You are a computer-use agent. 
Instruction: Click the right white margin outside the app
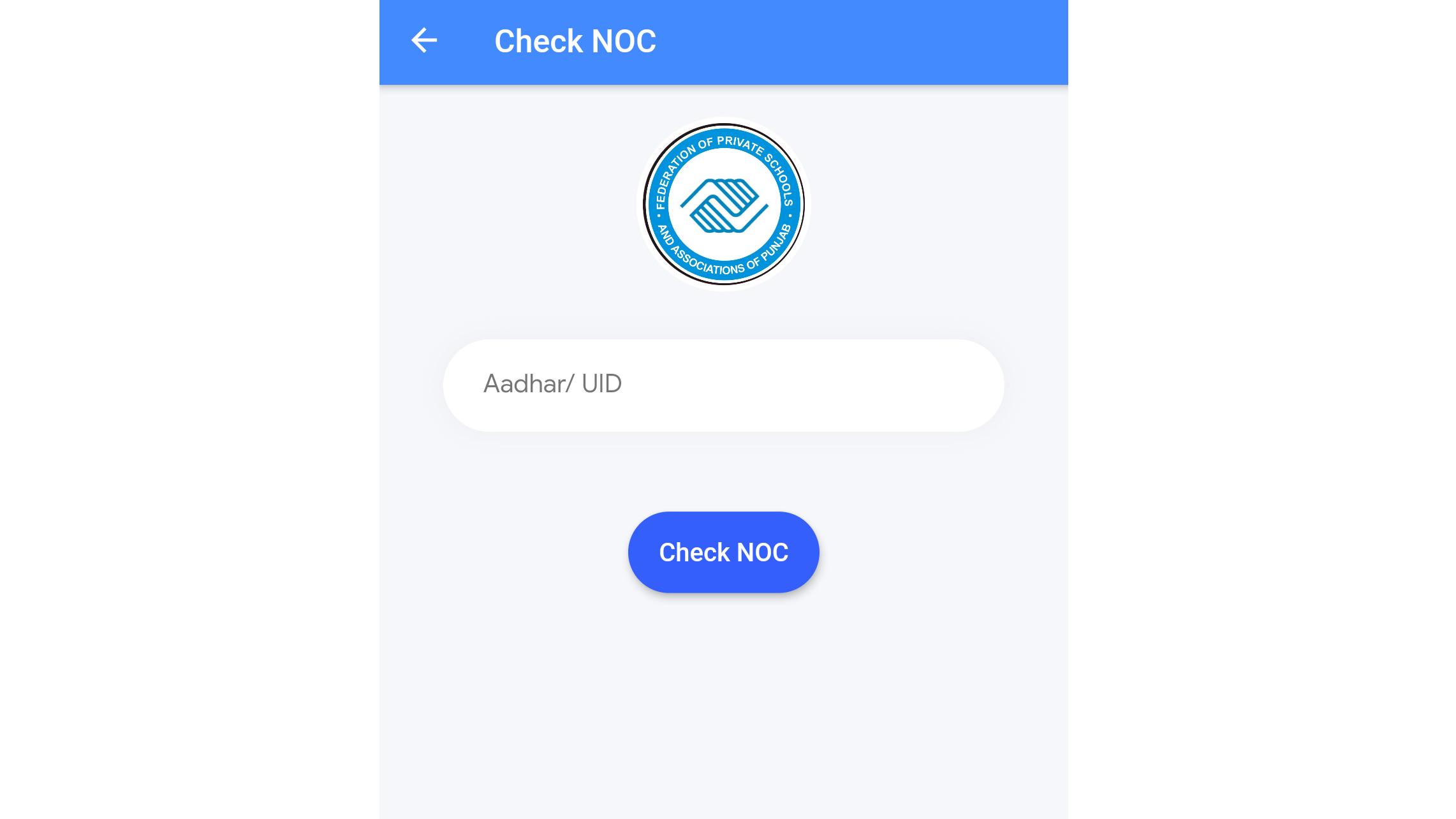pos(1262,409)
